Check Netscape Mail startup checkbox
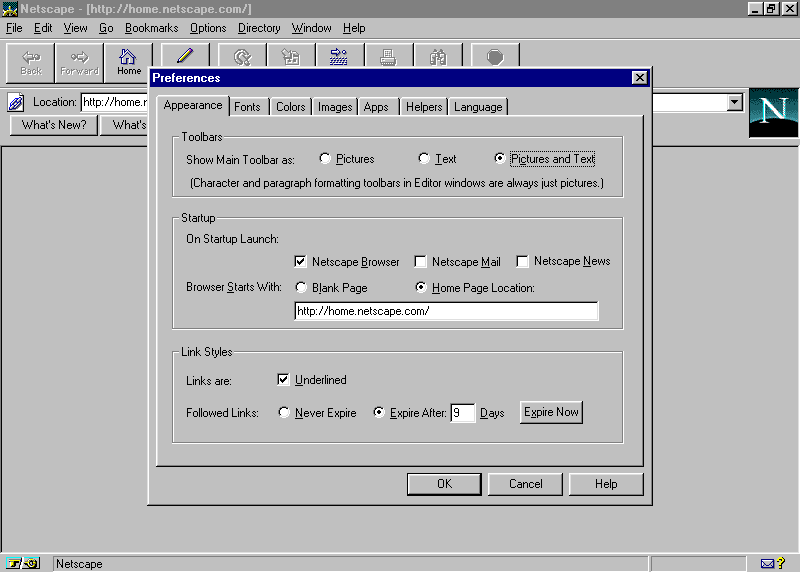 coord(420,262)
